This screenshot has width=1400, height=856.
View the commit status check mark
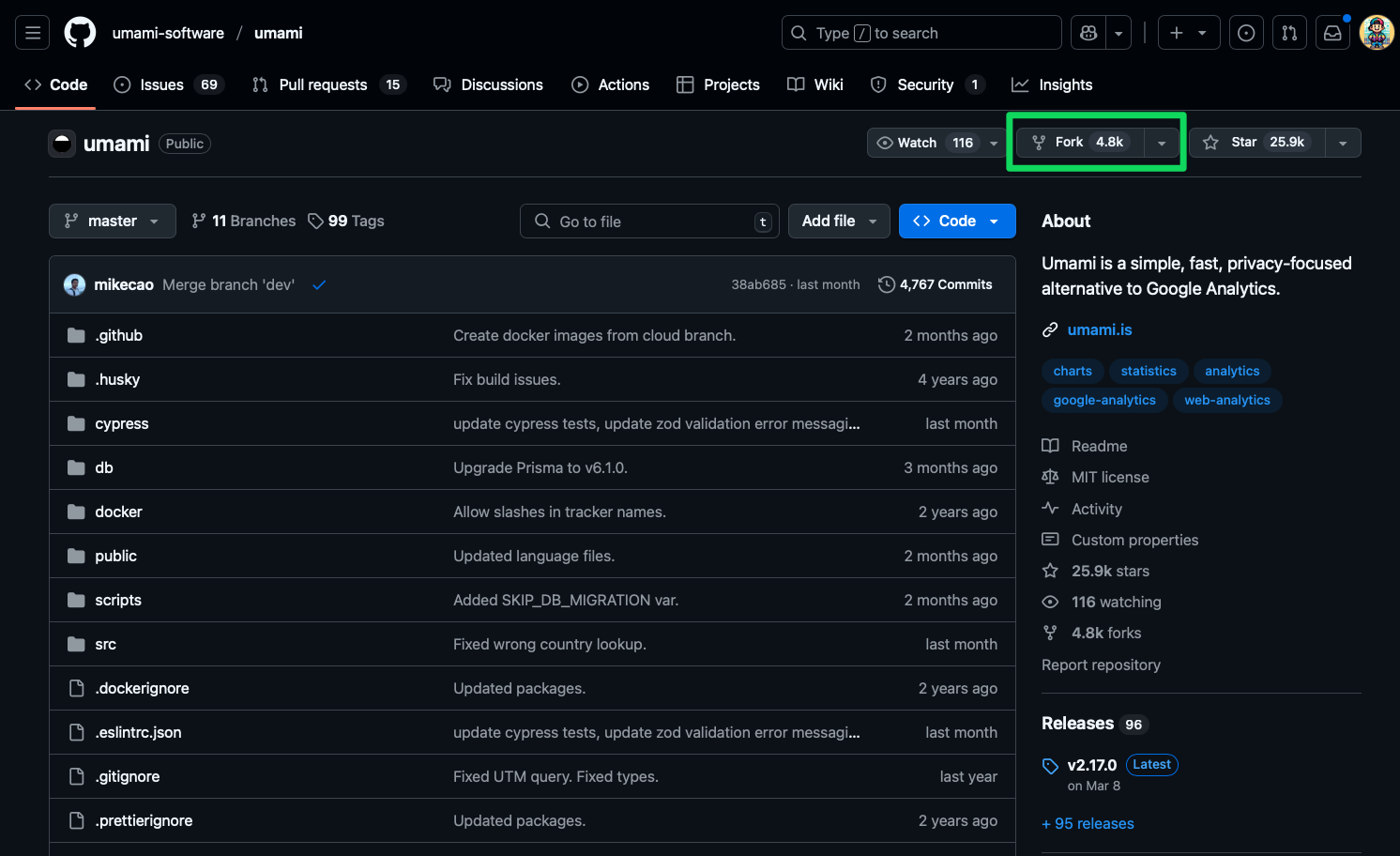coord(319,285)
